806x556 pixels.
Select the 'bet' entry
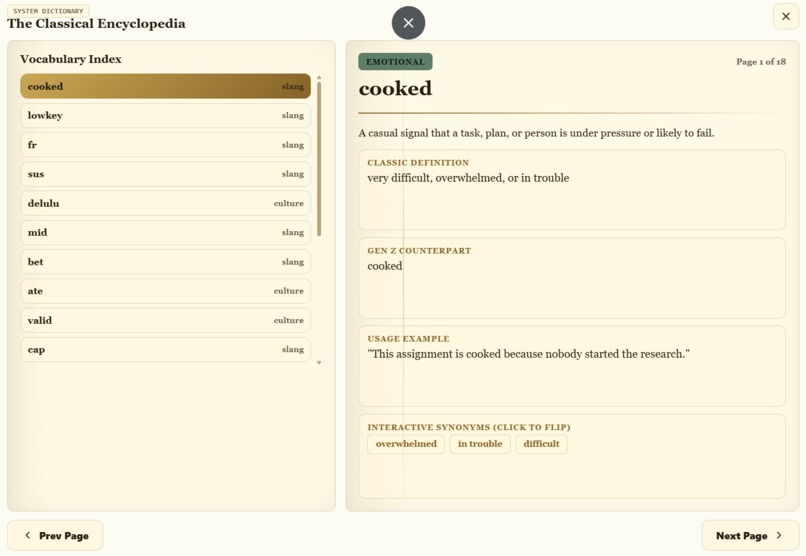tap(166, 262)
